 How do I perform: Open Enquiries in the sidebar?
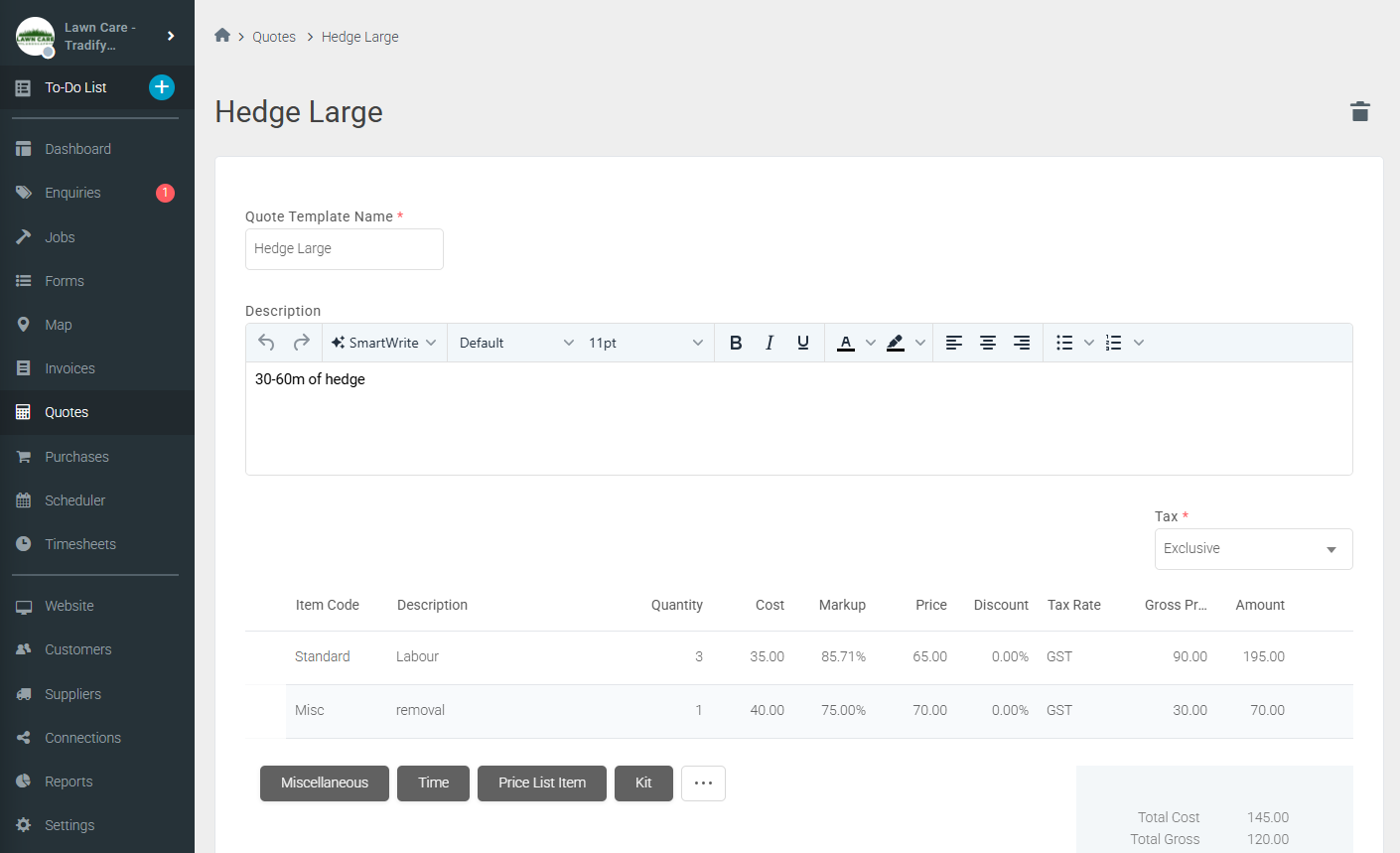pyautogui.click(x=97, y=193)
